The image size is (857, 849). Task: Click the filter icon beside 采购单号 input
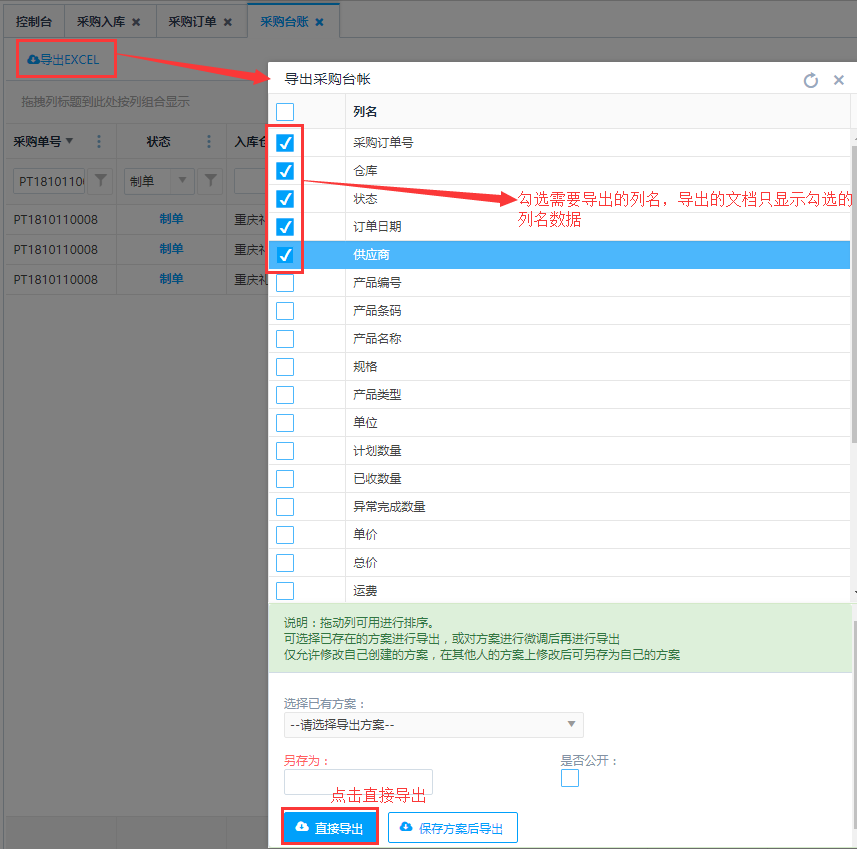[100, 180]
